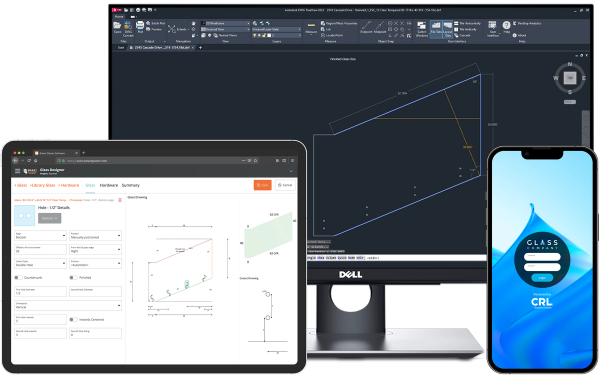Reload the page using browser refresh icon

click(29, 161)
